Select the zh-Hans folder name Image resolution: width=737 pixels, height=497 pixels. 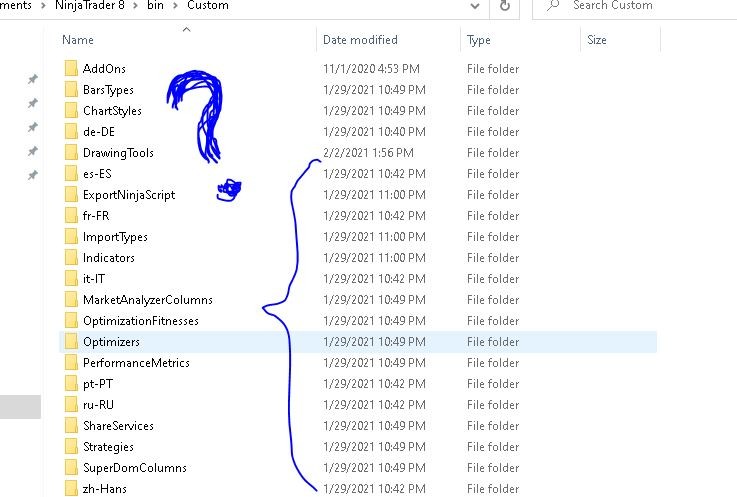(105, 489)
